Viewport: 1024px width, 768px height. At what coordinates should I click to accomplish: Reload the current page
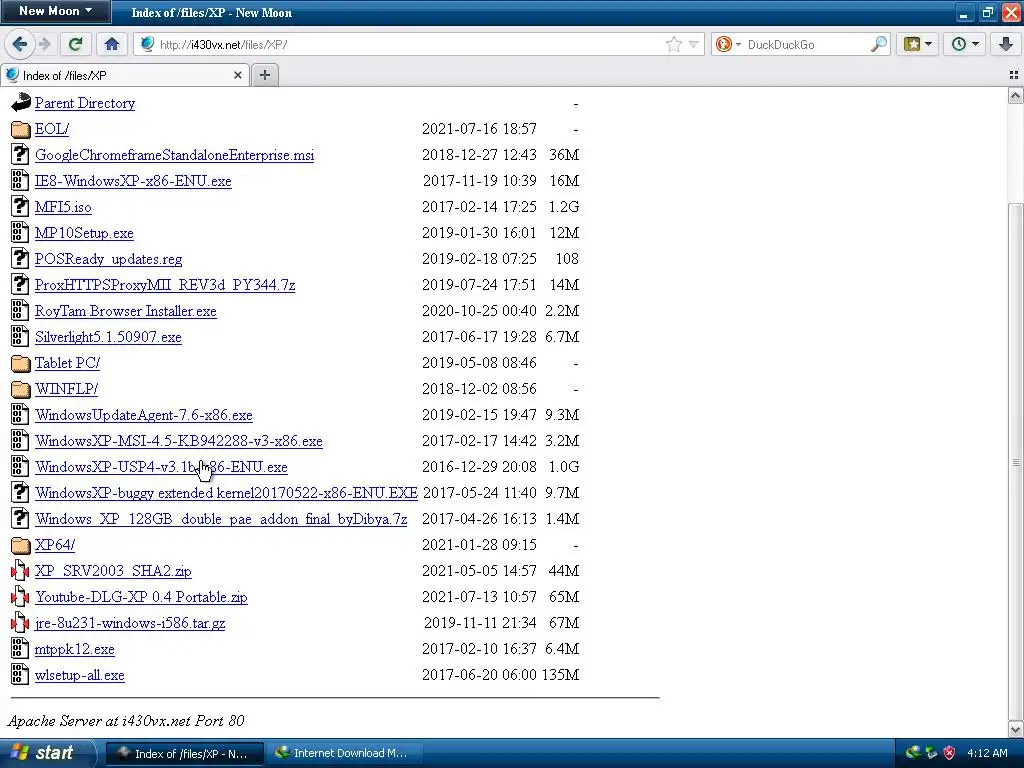(x=75, y=44)
